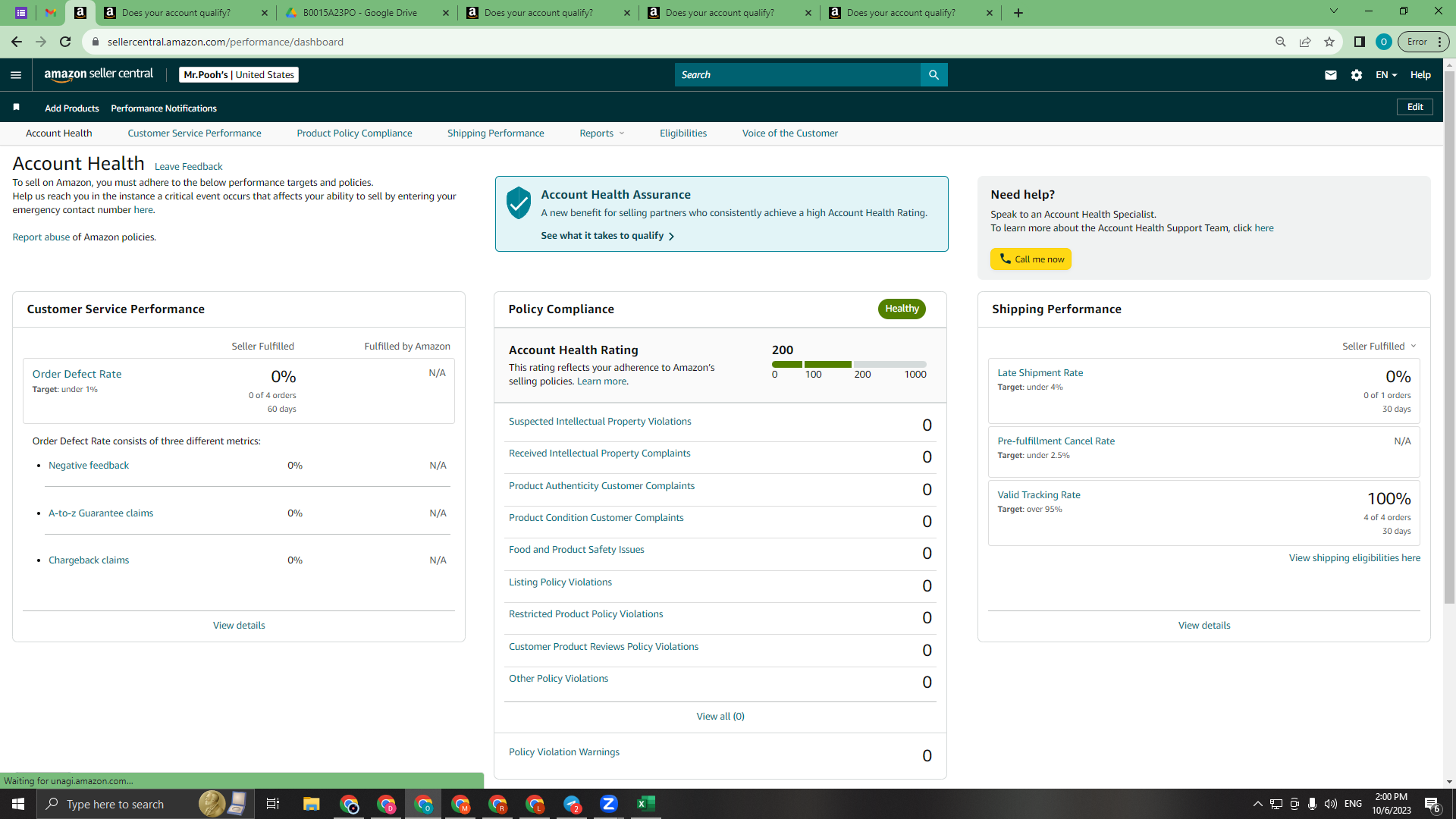Switch to the Google Drive browser tab
Image resolution: width=1456 pixels, height=819 pixels.
pyautogui.click(x=367, y=13)
